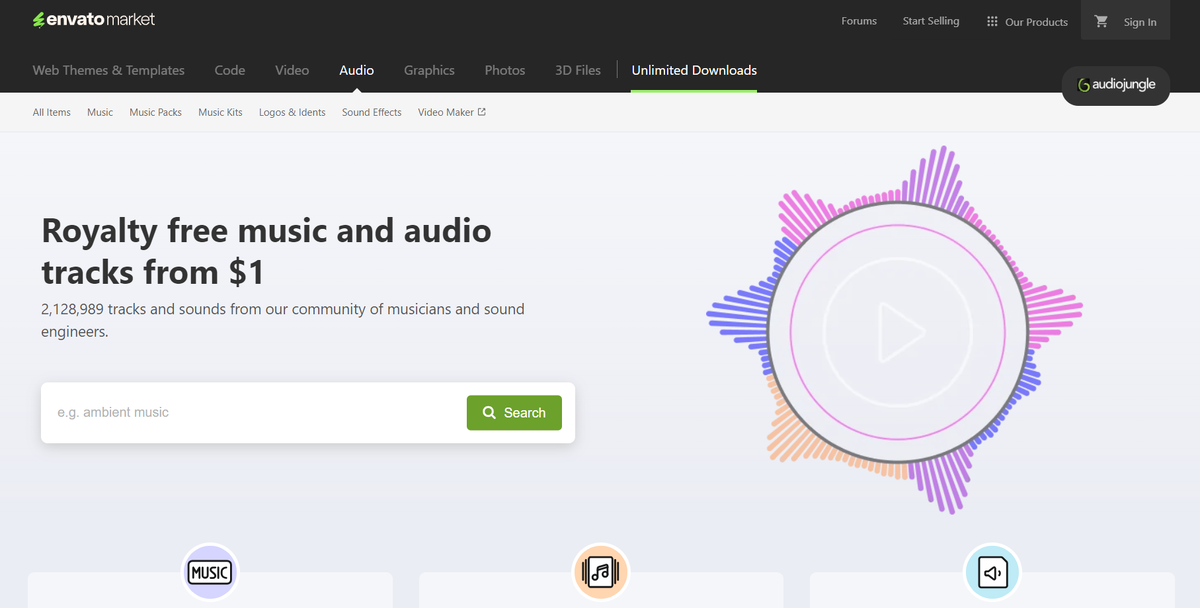Open Unlimited Downloads

coord(694,70)
